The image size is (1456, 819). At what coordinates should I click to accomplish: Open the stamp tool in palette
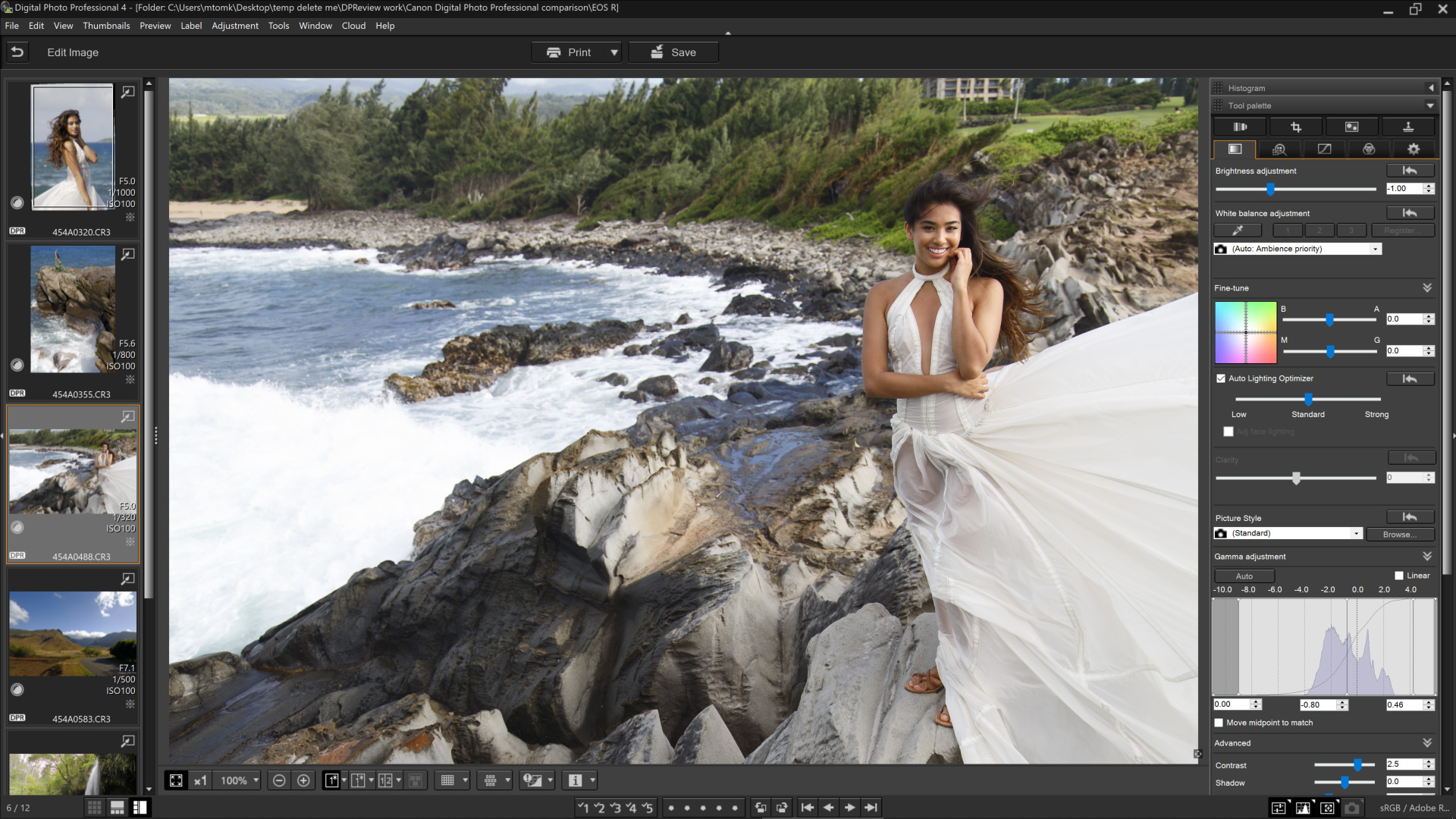[1407, 127]
